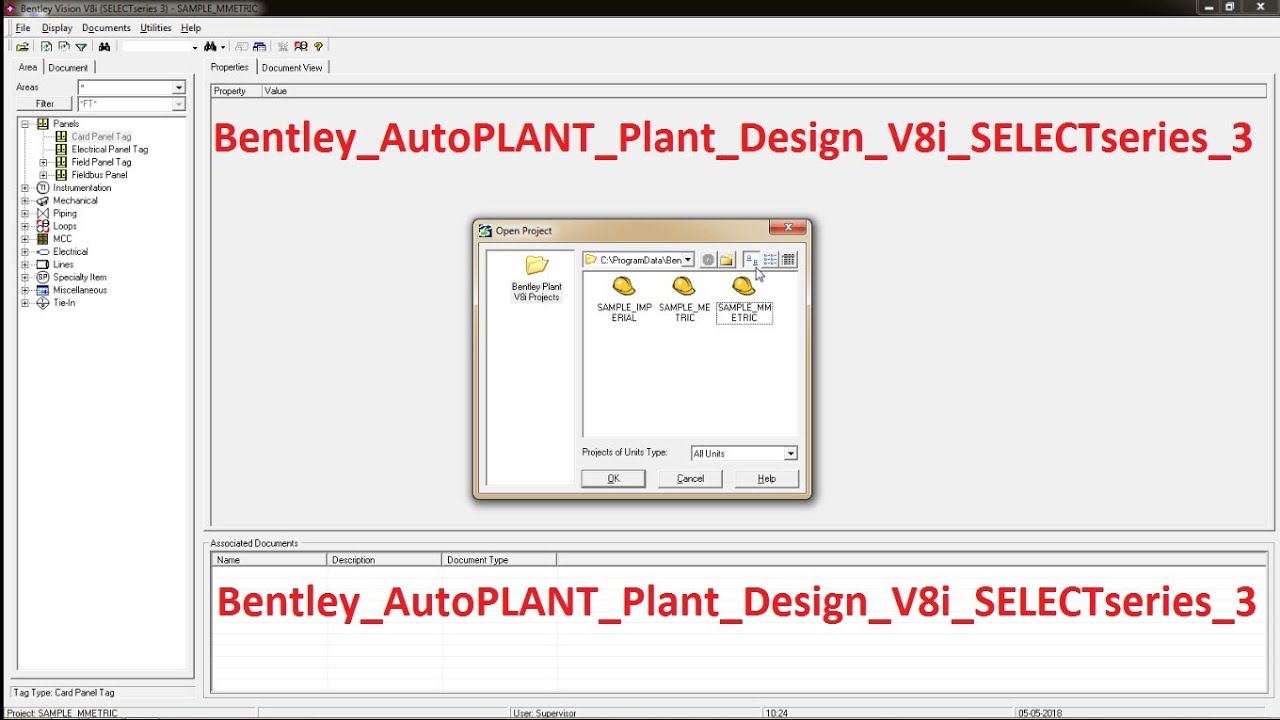
Task: Click the Loops node icon
Action: coord(43,226)
